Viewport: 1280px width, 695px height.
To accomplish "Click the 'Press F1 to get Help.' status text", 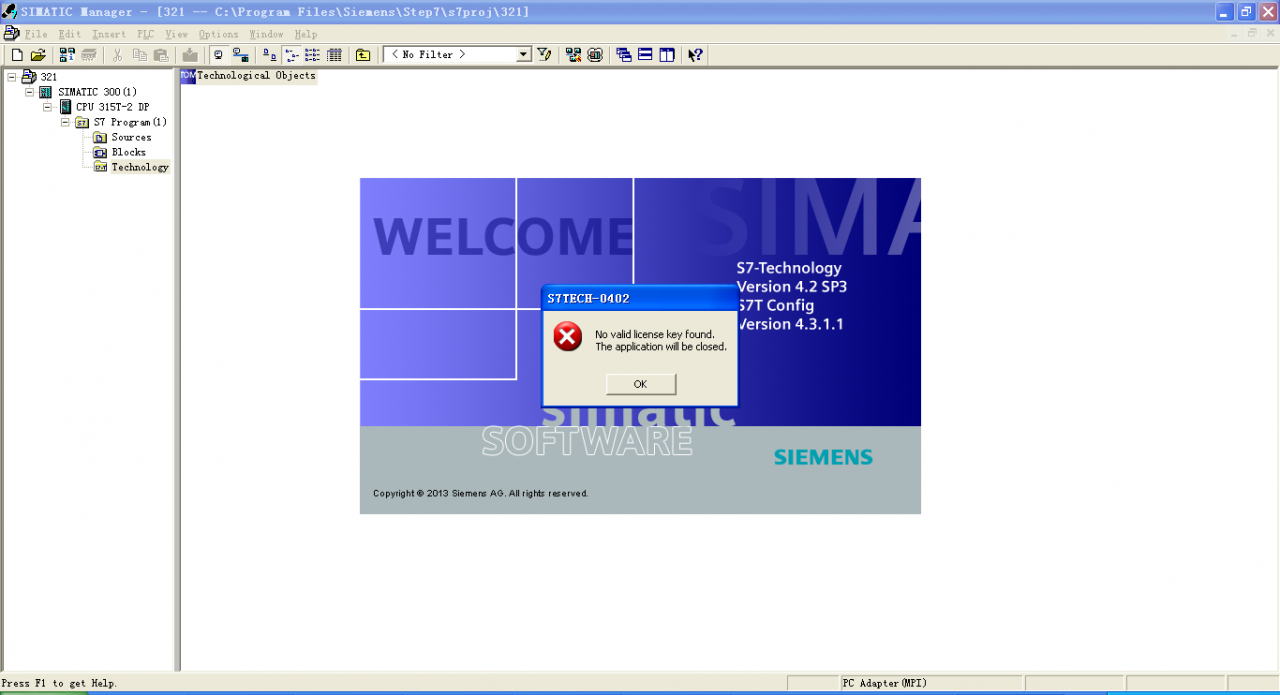I will click(60, 683).
